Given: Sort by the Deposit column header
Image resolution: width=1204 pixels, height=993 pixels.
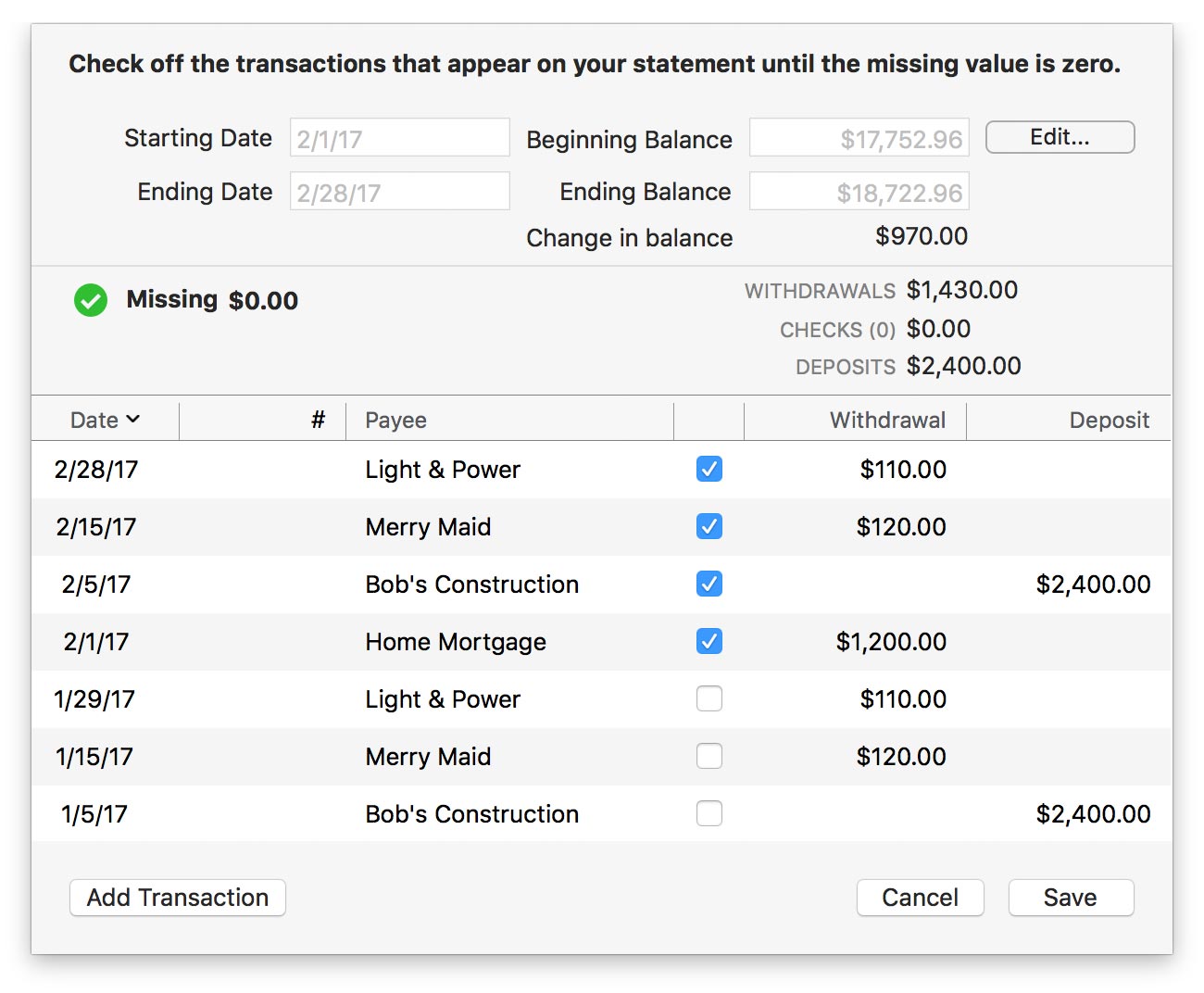Looking at the screenshot, I should pyautogui.click(x=1108, y=421).
